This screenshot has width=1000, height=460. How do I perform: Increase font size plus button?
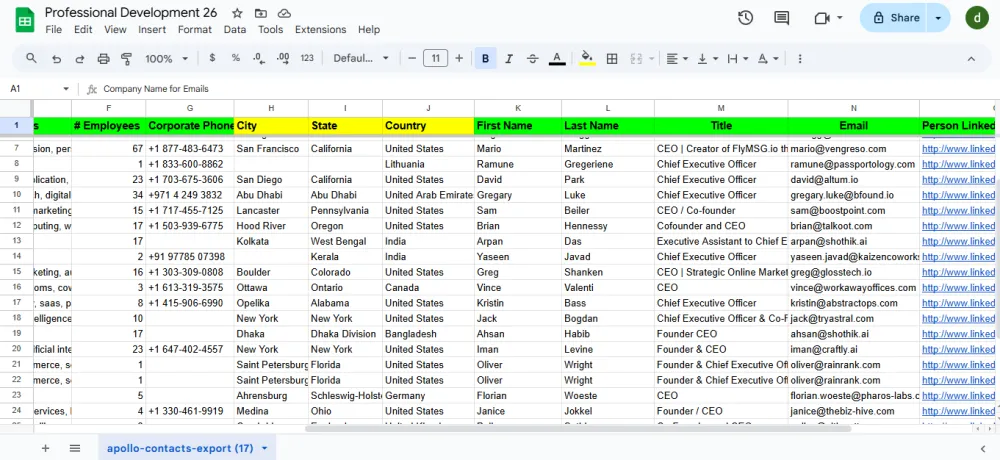tap(459, 59)
